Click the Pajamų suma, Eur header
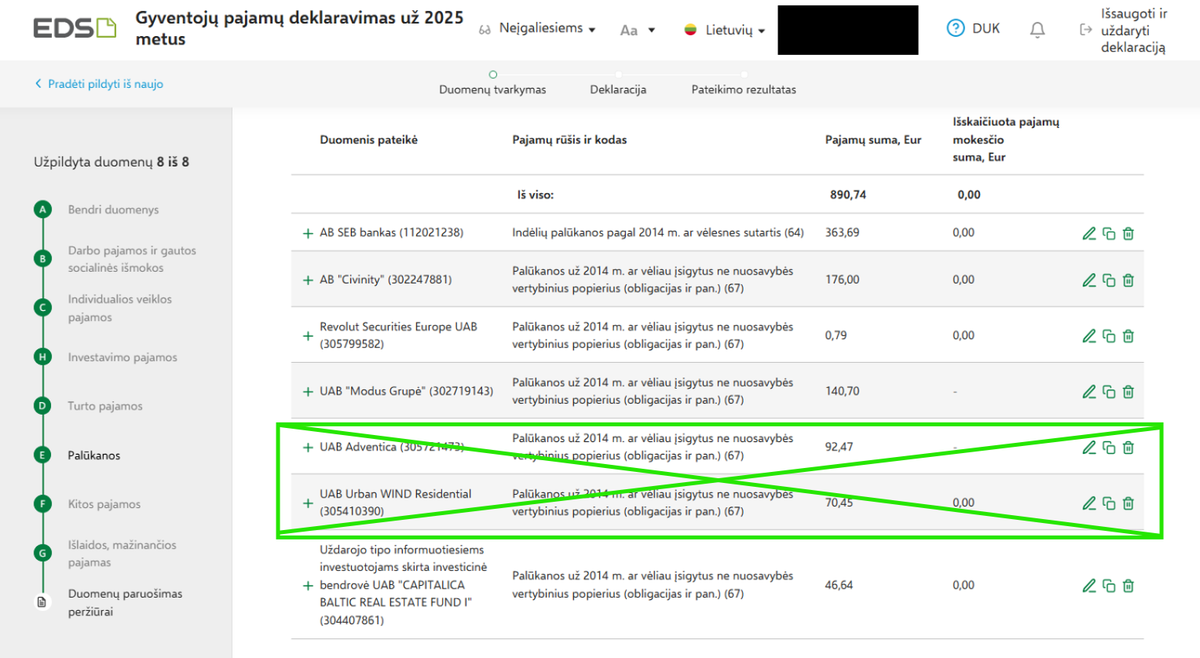This screenshot has width=1200, height=658. pos(873,140)
